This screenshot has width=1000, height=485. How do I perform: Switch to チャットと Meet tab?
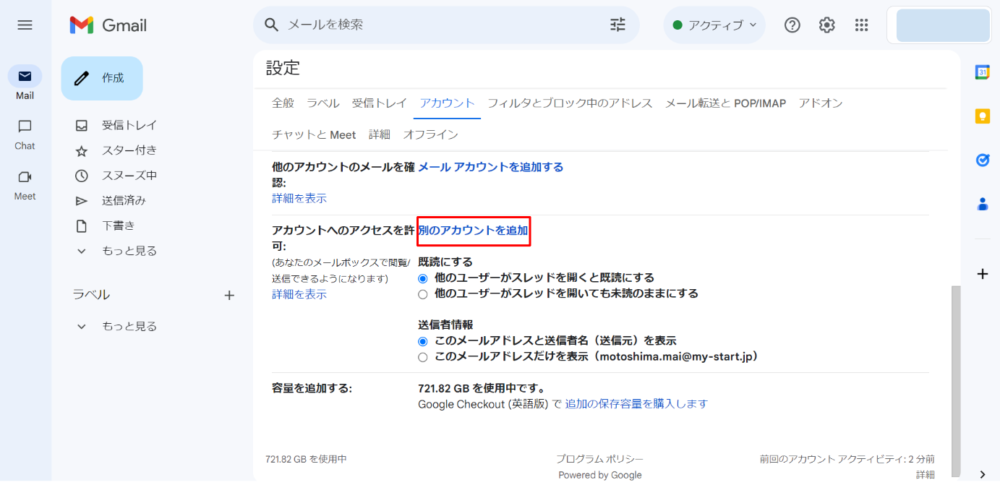point(314,135)
